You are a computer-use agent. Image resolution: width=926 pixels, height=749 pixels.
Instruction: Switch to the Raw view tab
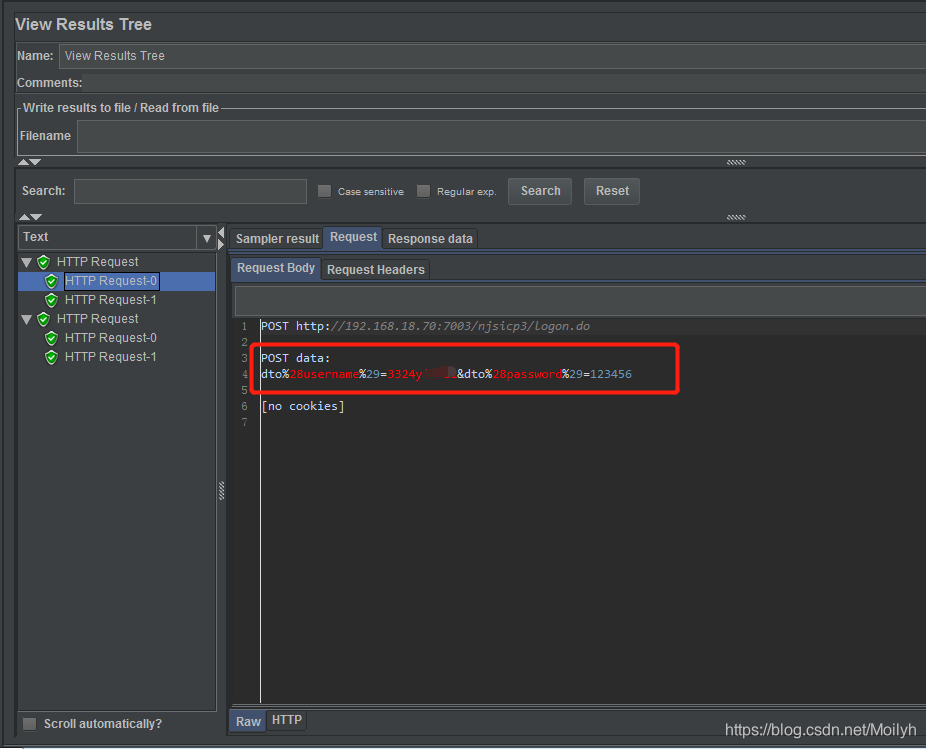[x=248, y=721]
